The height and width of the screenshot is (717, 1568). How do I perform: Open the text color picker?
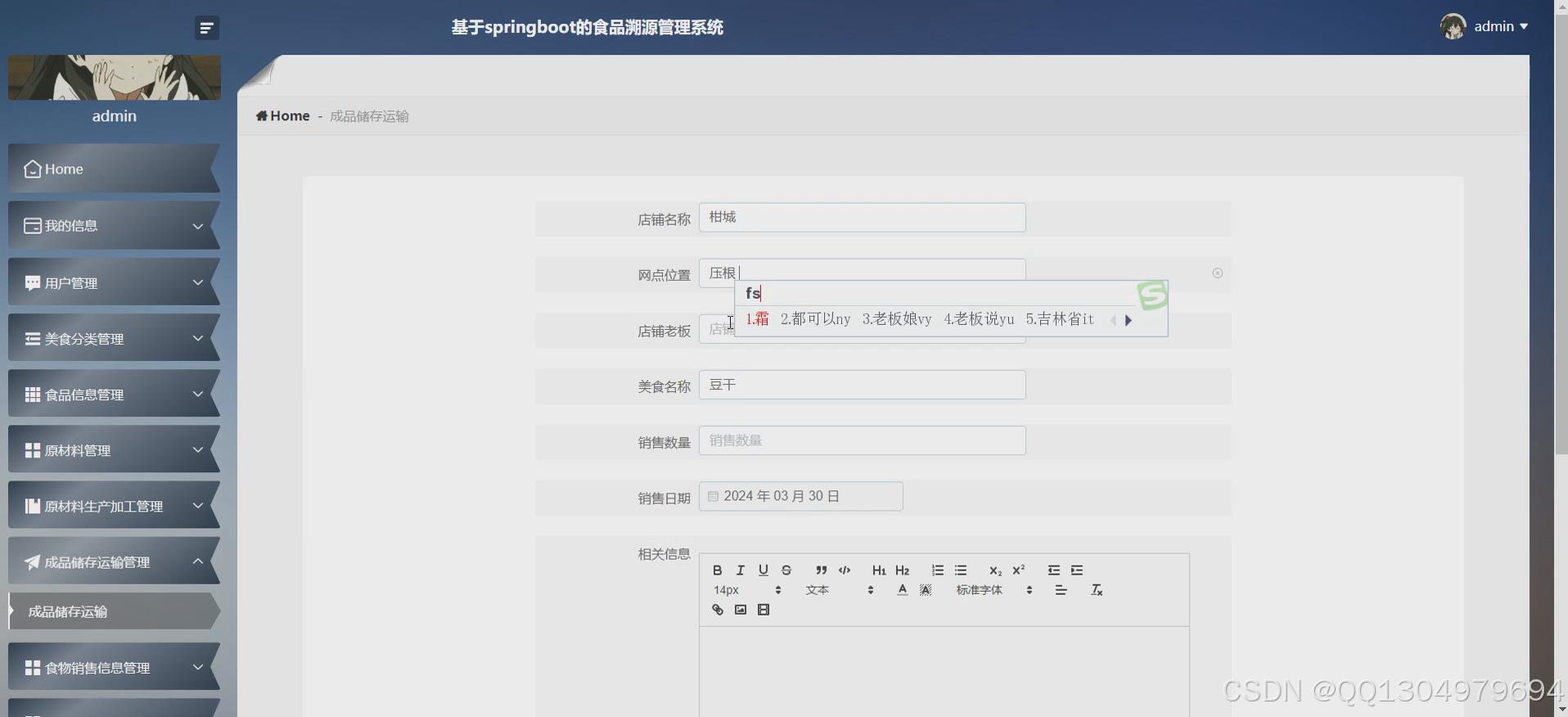click(x=902, y=590)
